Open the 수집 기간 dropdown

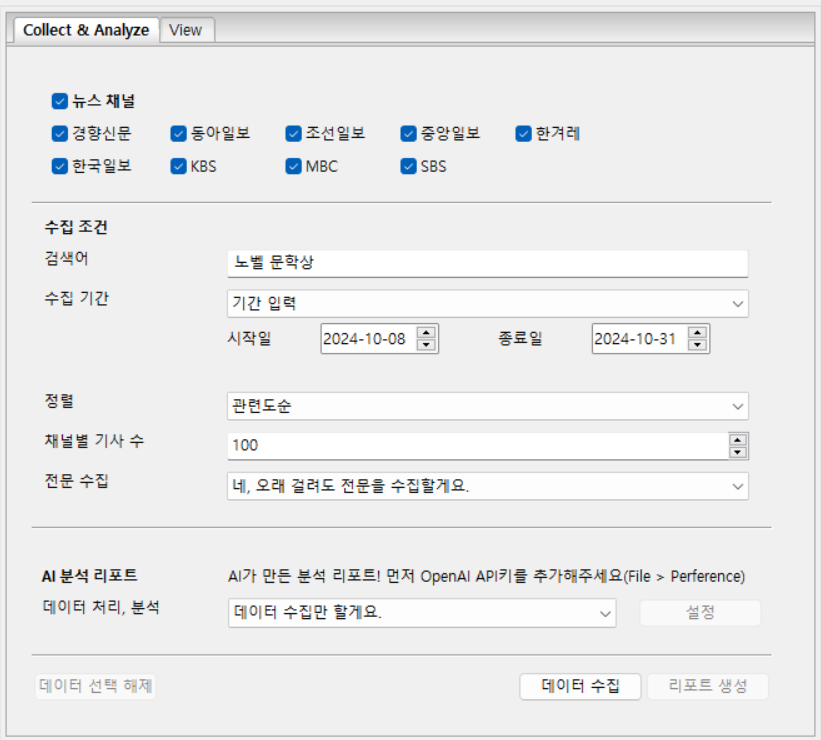click(x=487, y=304)
